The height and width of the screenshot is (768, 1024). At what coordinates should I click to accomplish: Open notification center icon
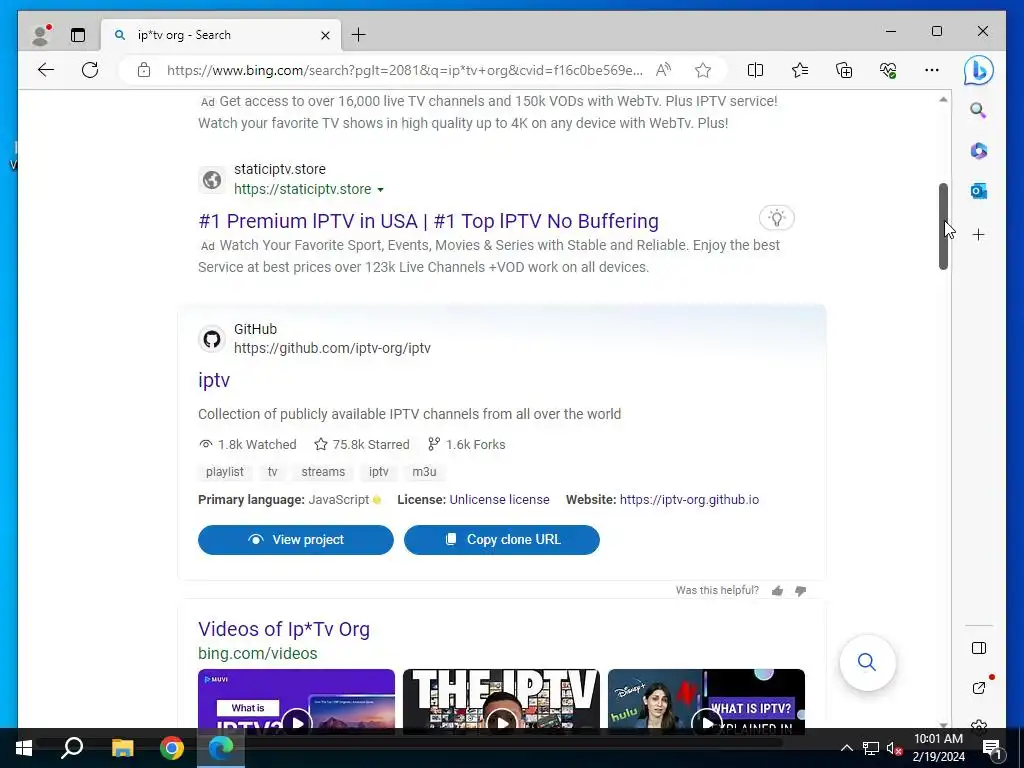[992, 748]
